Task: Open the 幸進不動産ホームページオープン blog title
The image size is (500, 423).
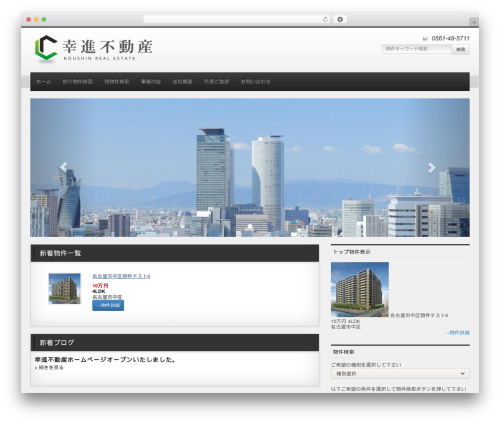Action: click(105, 360)
